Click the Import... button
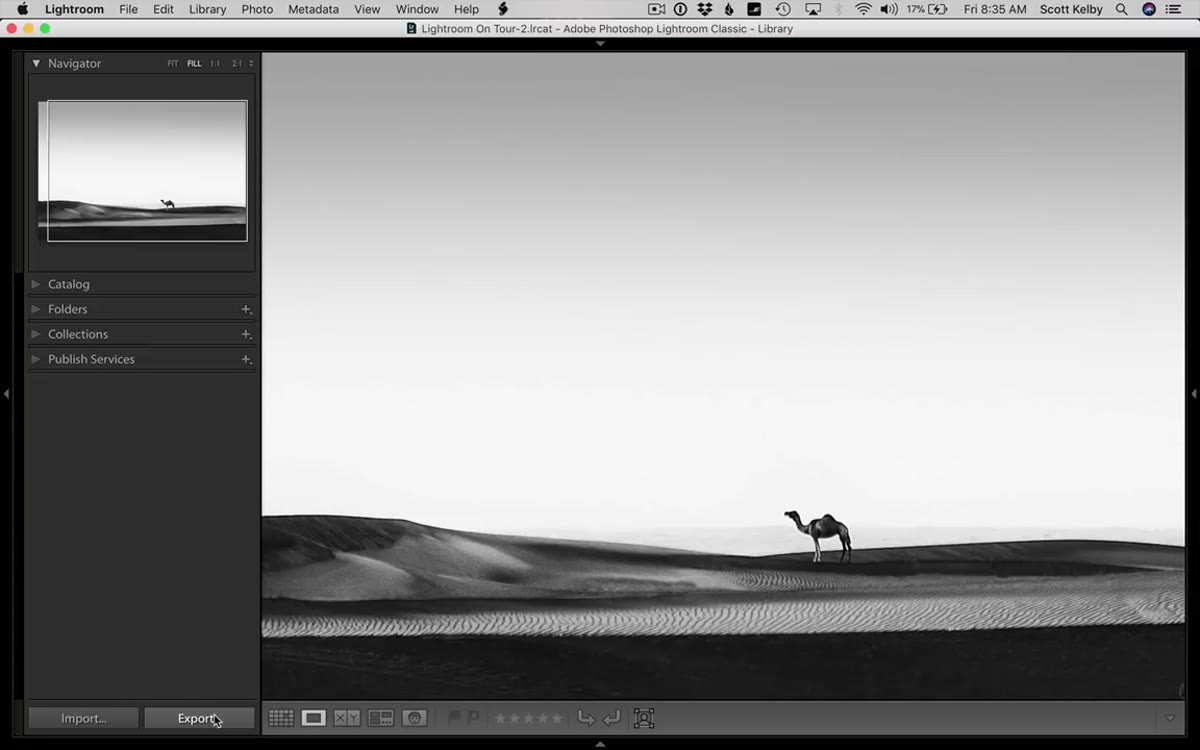This screenshot has width=1200, height=750. click(83, 718)
